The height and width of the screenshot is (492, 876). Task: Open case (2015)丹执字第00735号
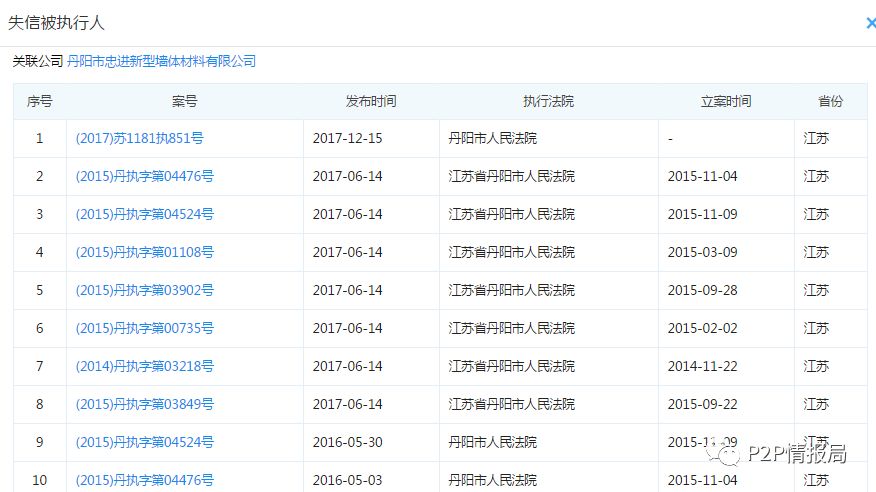pos(145,328)
